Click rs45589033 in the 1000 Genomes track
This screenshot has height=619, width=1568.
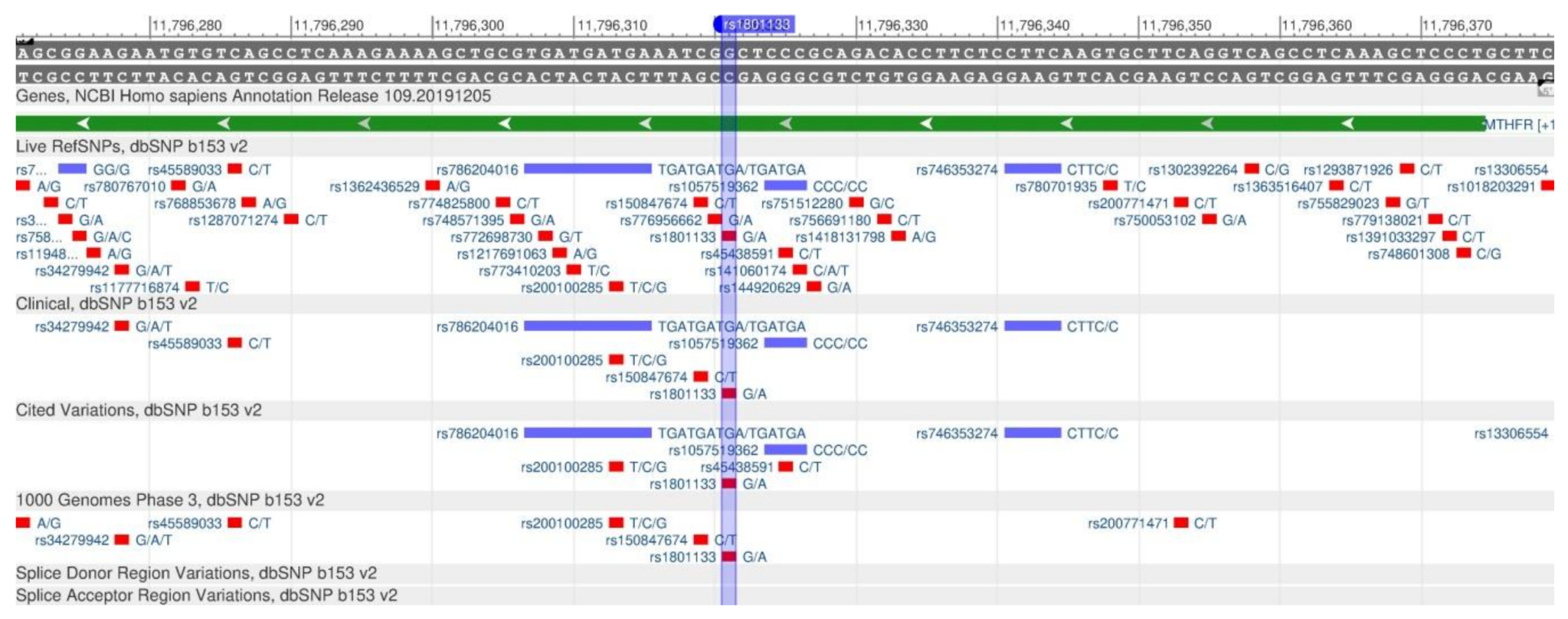click(235, 523)
